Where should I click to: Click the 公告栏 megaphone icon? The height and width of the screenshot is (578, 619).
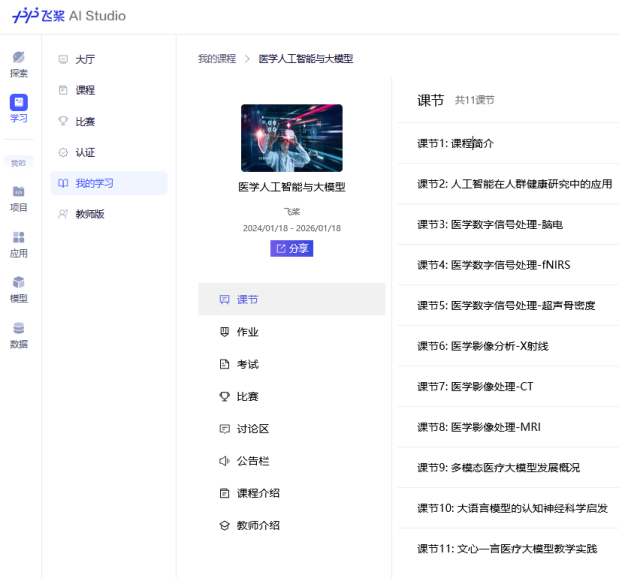click(x=224, y=461)
